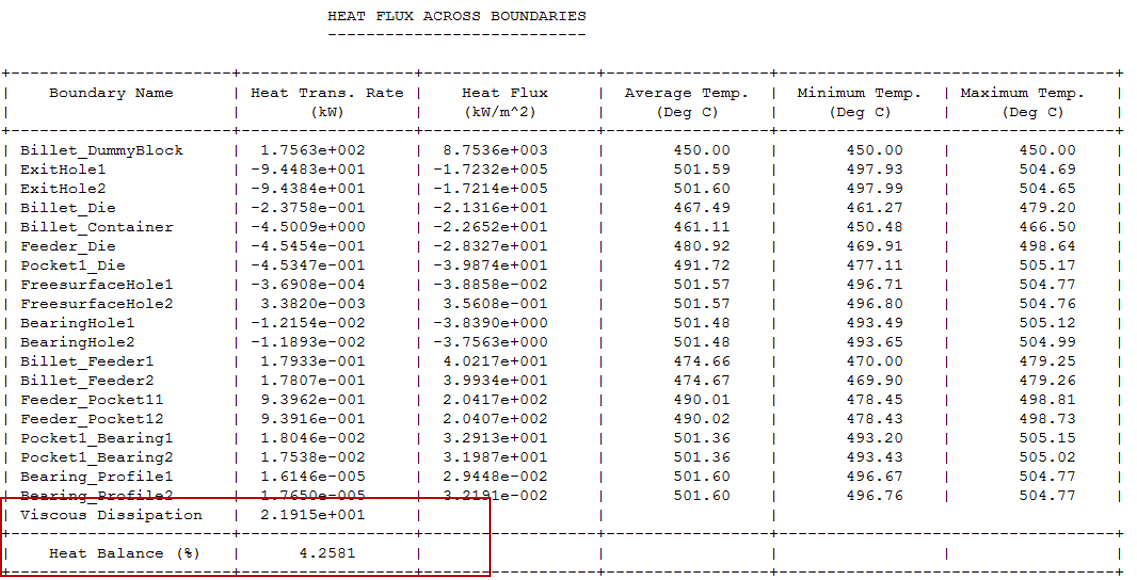This screenshot has height=580, width=1137.
Task: Select the "Heat Trans. Rate" column header
Action: [327, 93]
